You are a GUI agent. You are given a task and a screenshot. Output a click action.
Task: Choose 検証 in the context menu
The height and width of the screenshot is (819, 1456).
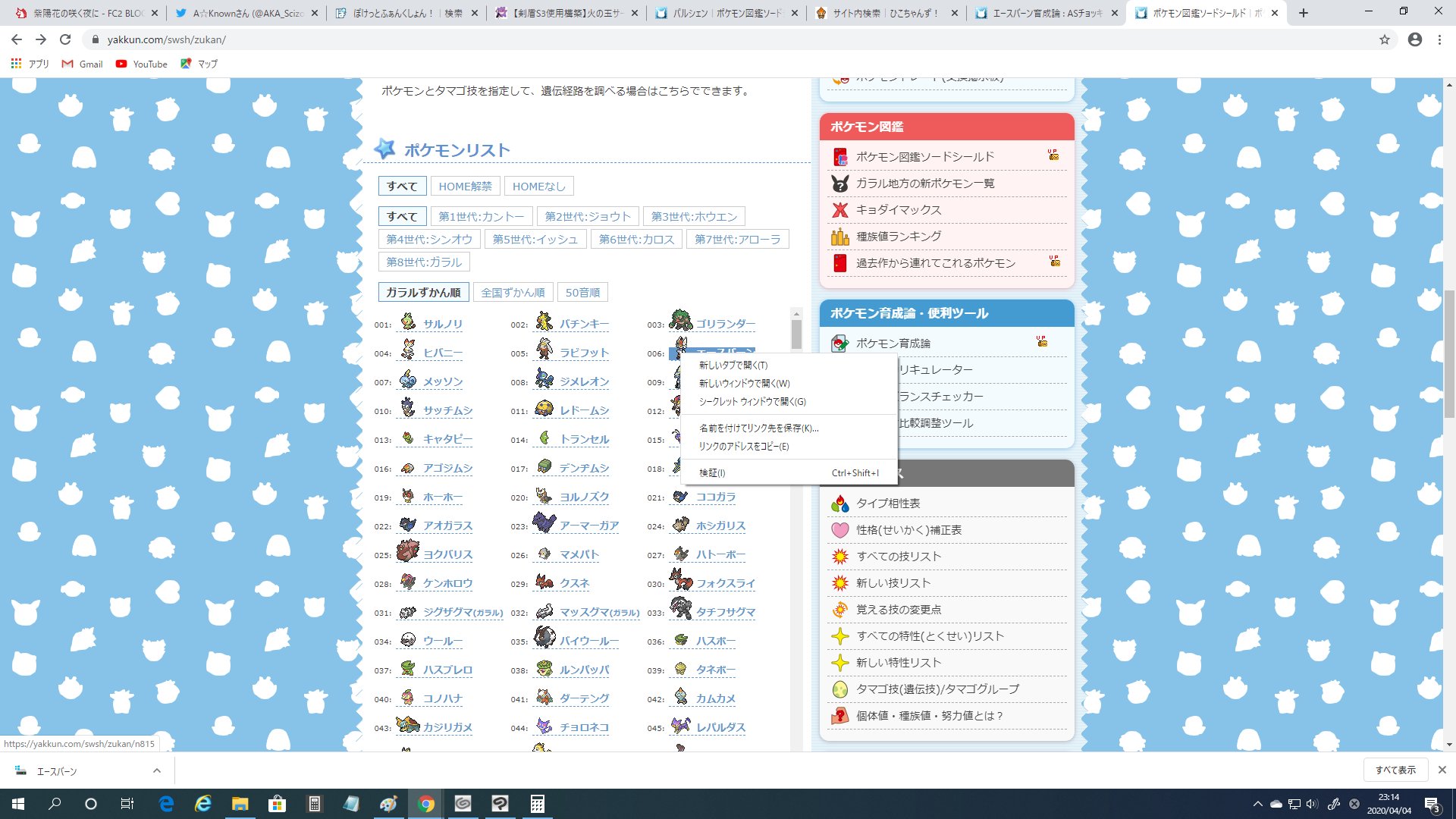(x=789, y=473)
